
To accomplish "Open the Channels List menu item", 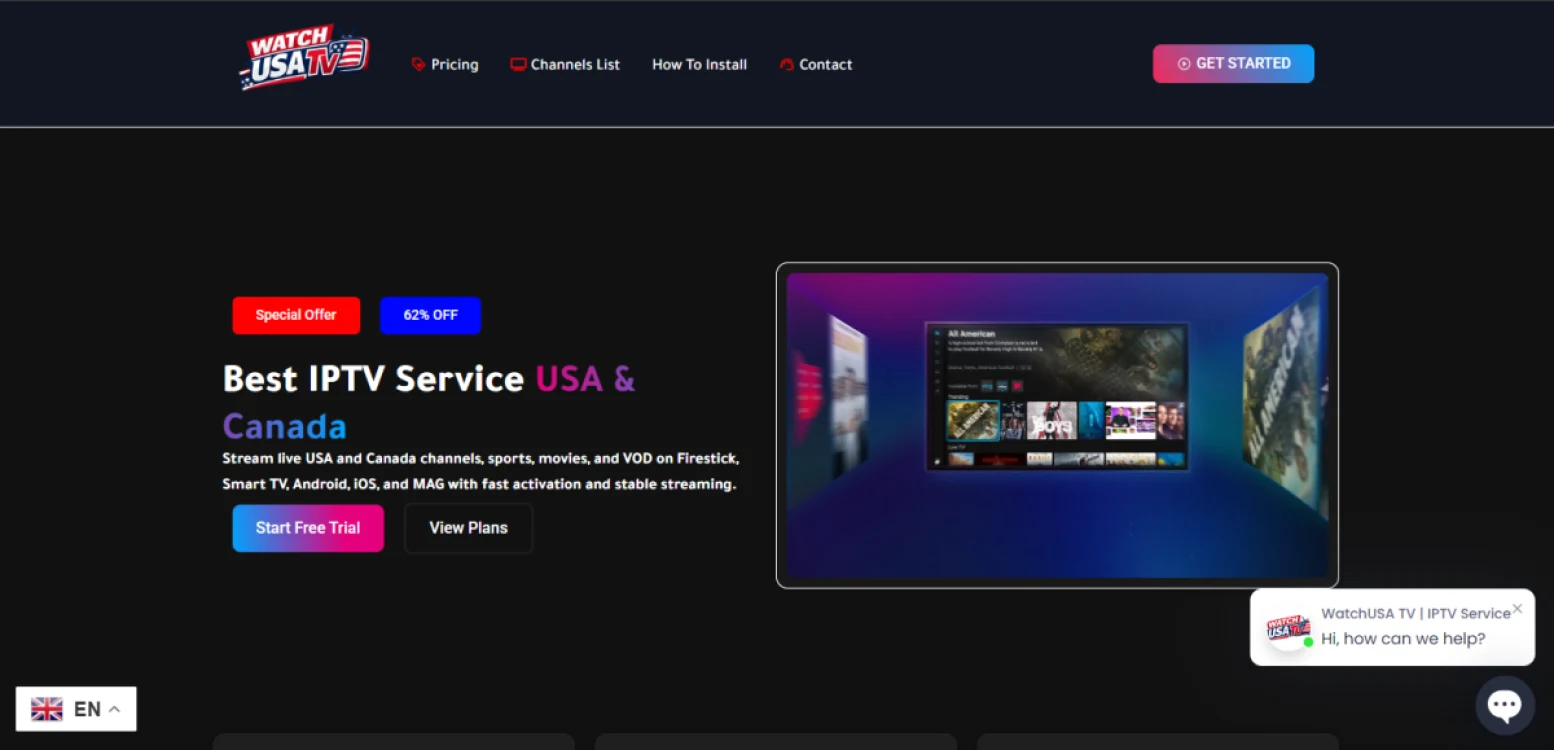I will pyautogui.click(x=575, y=64).
